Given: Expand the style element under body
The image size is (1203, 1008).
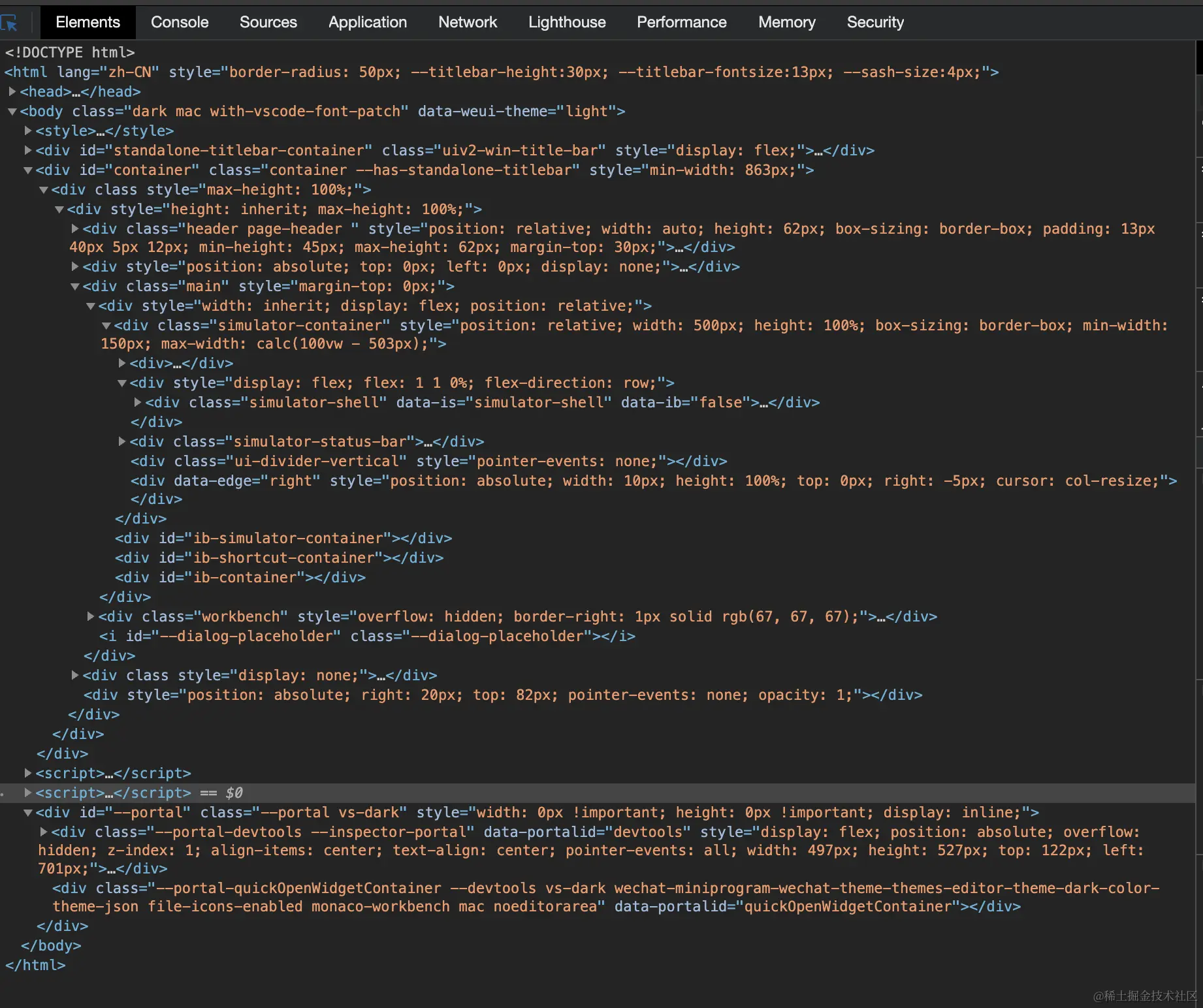Looking at the screenshot, I should pyautogui.click(x=27, y=131).
